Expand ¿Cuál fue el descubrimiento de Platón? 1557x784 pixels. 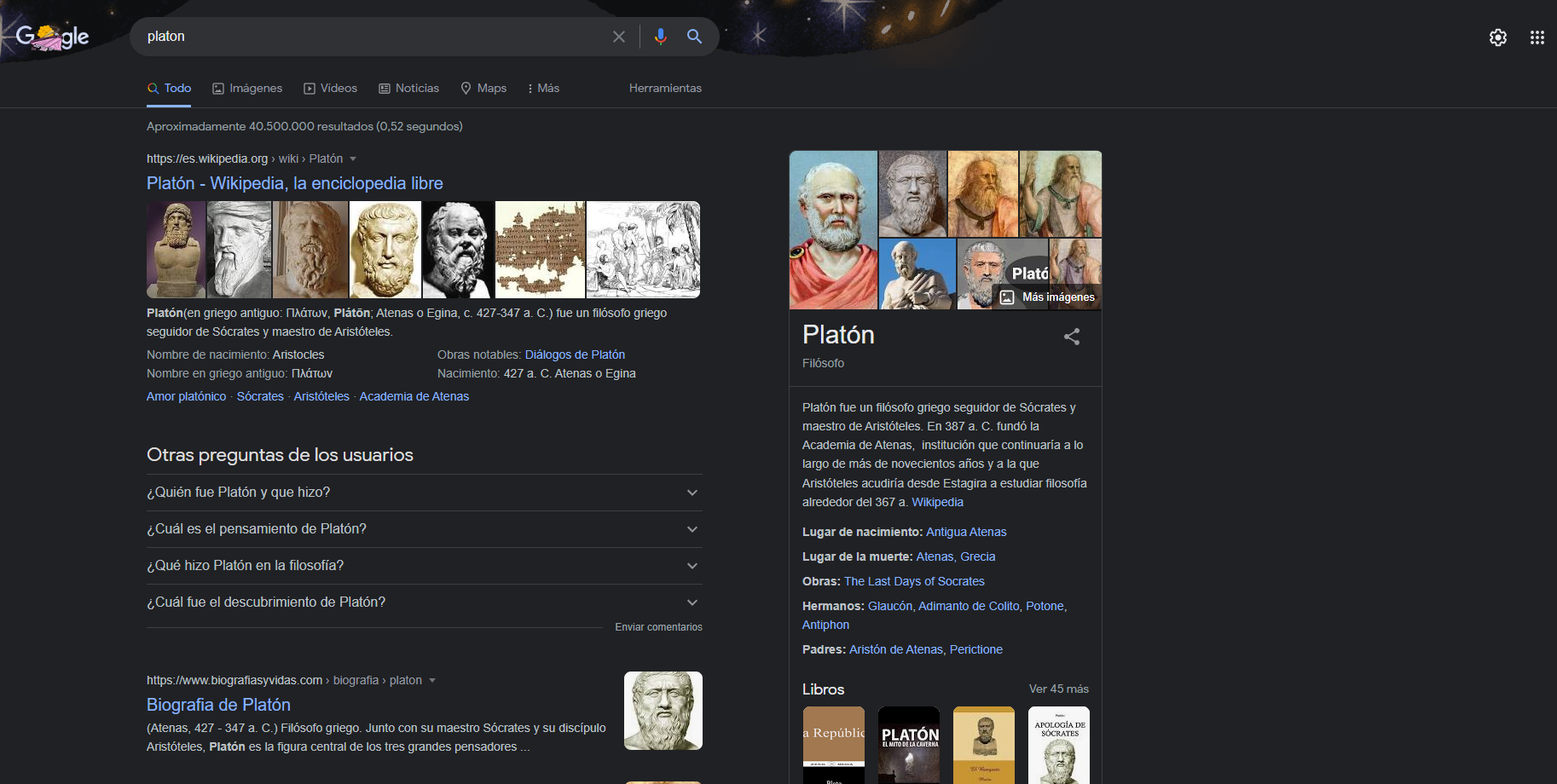[x=425, y=602]
